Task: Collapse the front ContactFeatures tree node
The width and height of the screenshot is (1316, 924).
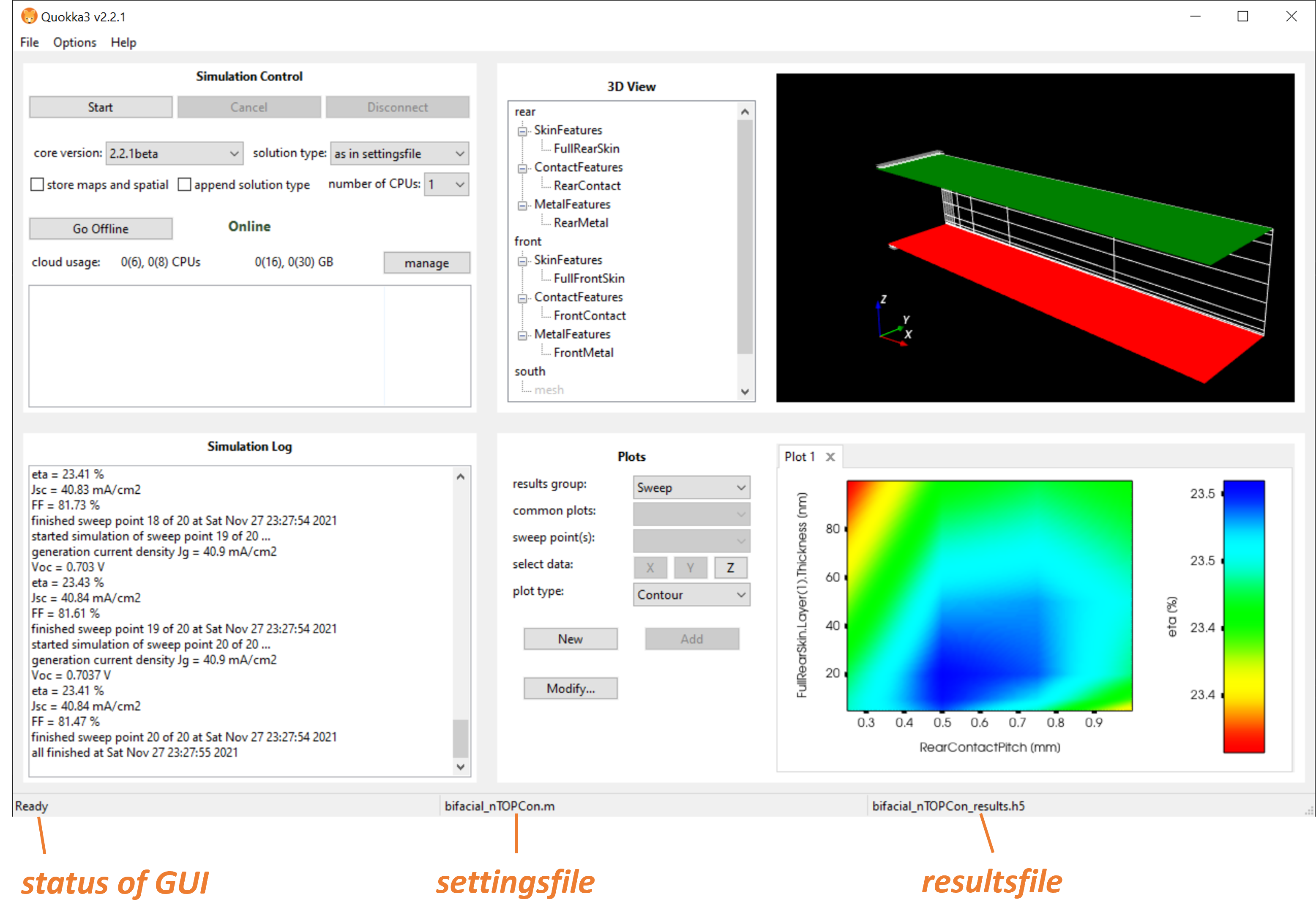Action: tap(522, 299)
